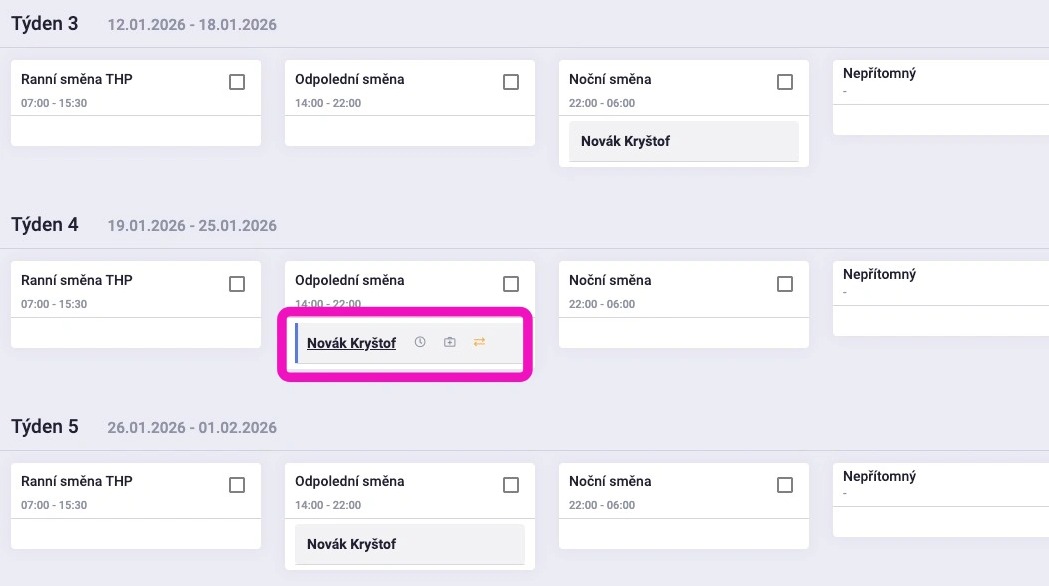This screenshot has height=586, width=1049.
Task: Click the medical bag icon in Týden 4
Action: point(450,342)
